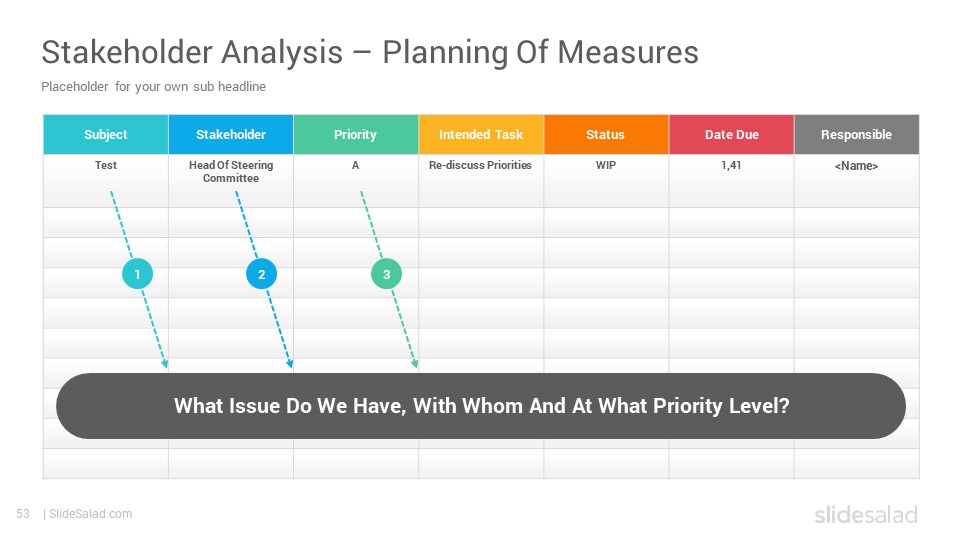960x540 pixels.
Task: Click the numbered circle 1 marker
Action: 137,274
